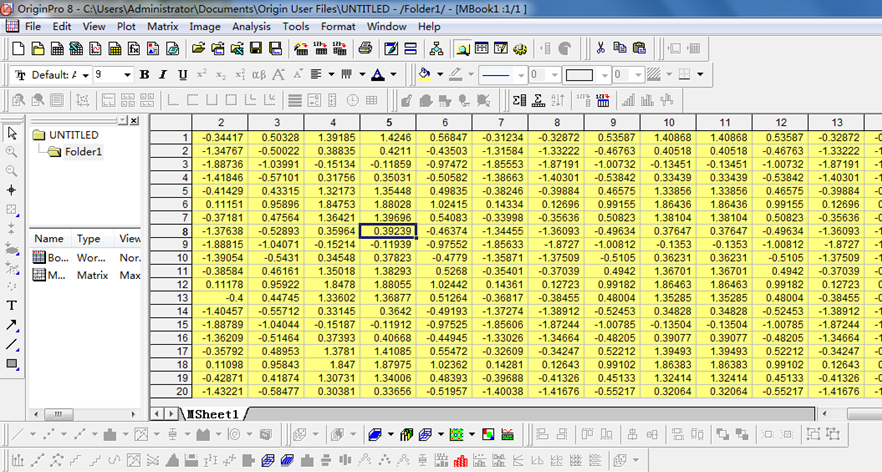Click the fill color paint bucket swatch
The width and height of the screenshot is (882, 472).
tap(425, 75)
